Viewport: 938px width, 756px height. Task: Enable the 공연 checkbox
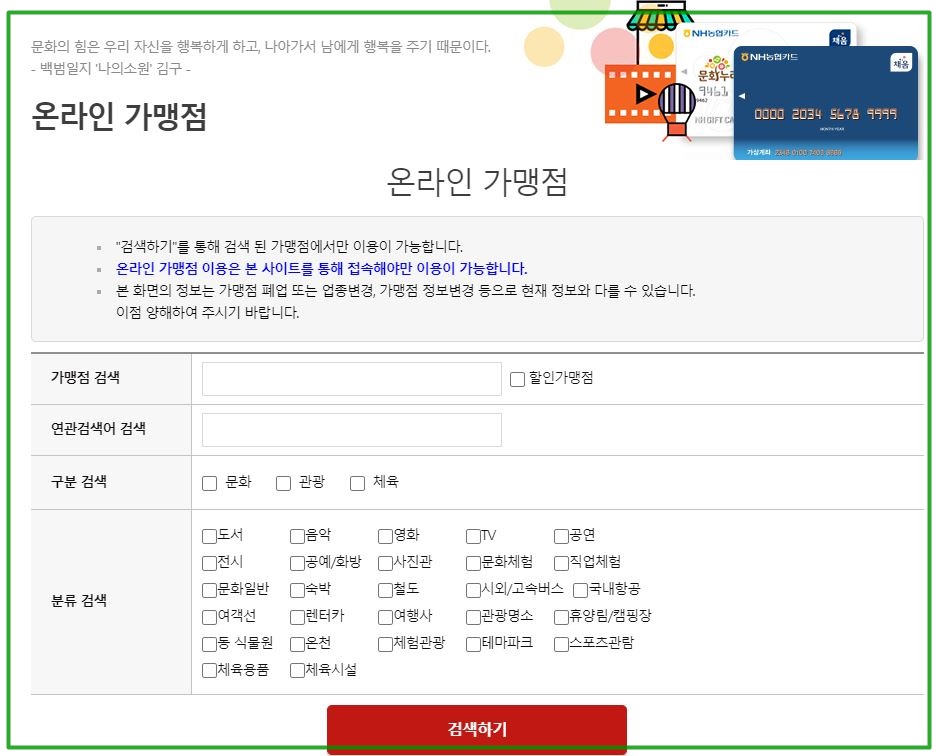(x=558, y=536)
